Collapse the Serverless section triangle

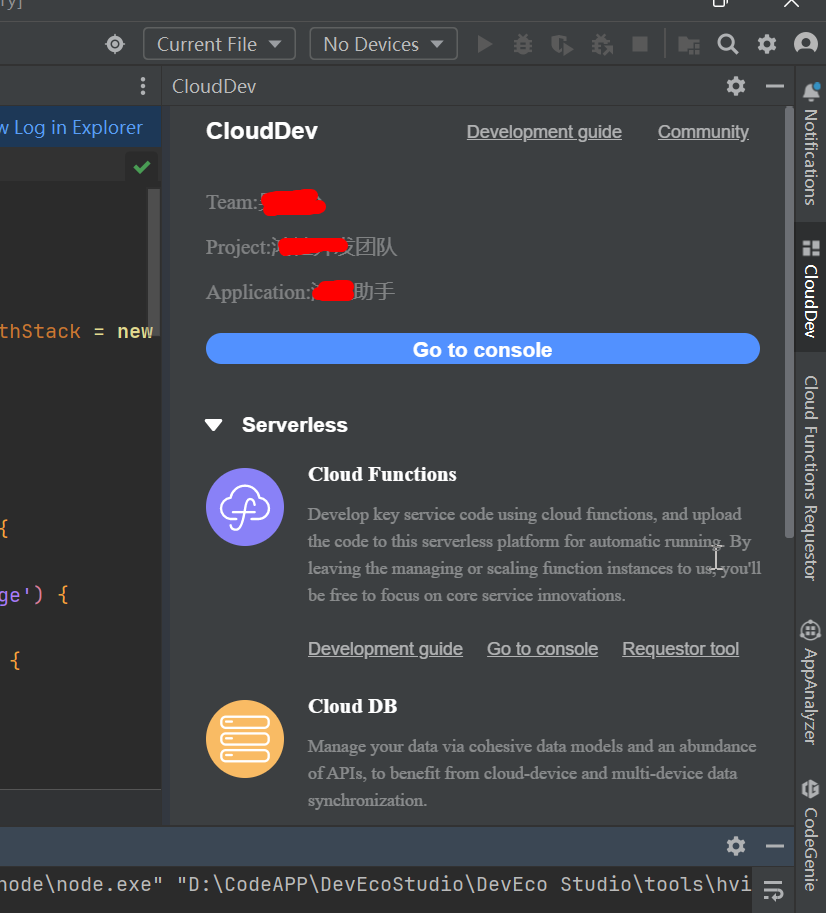[x=214, y=425]
